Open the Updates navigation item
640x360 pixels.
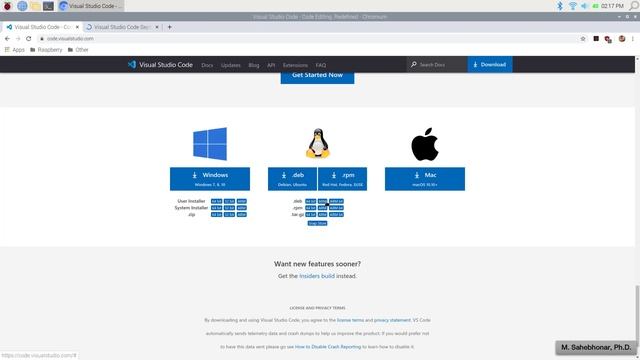(x=231, y=65)
